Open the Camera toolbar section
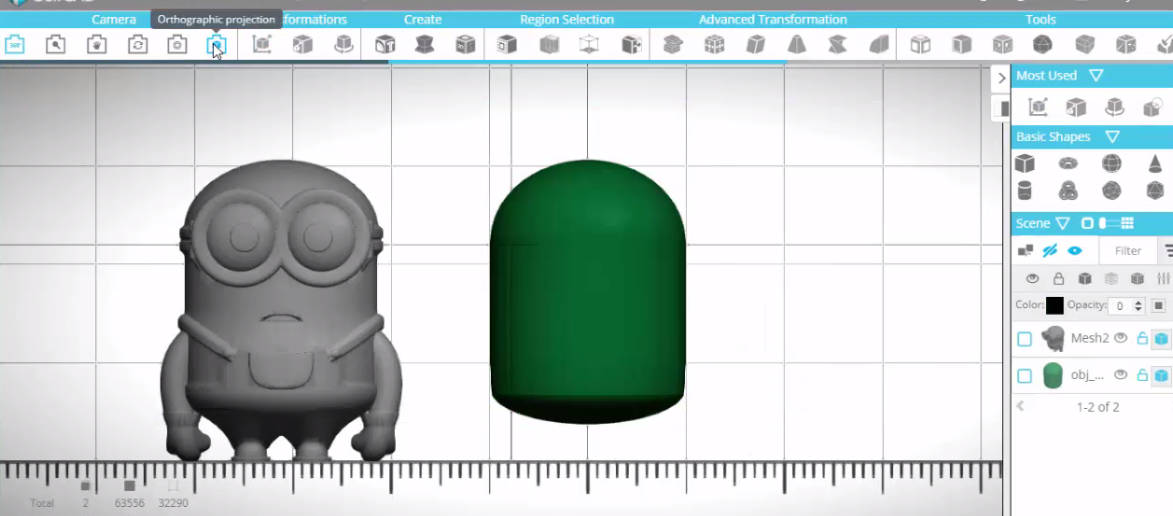Screen dimensions: 1173x516 [x=114, y=19]
